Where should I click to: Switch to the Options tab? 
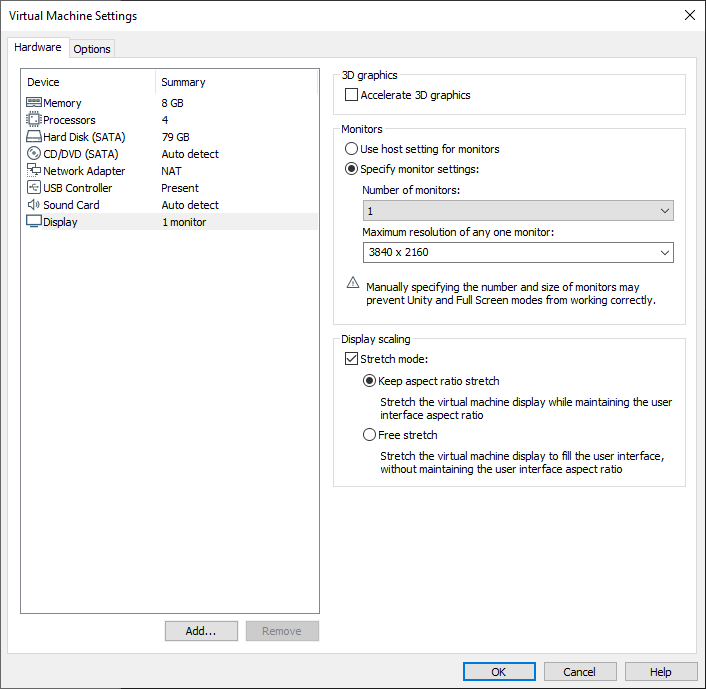coord(92,49)
